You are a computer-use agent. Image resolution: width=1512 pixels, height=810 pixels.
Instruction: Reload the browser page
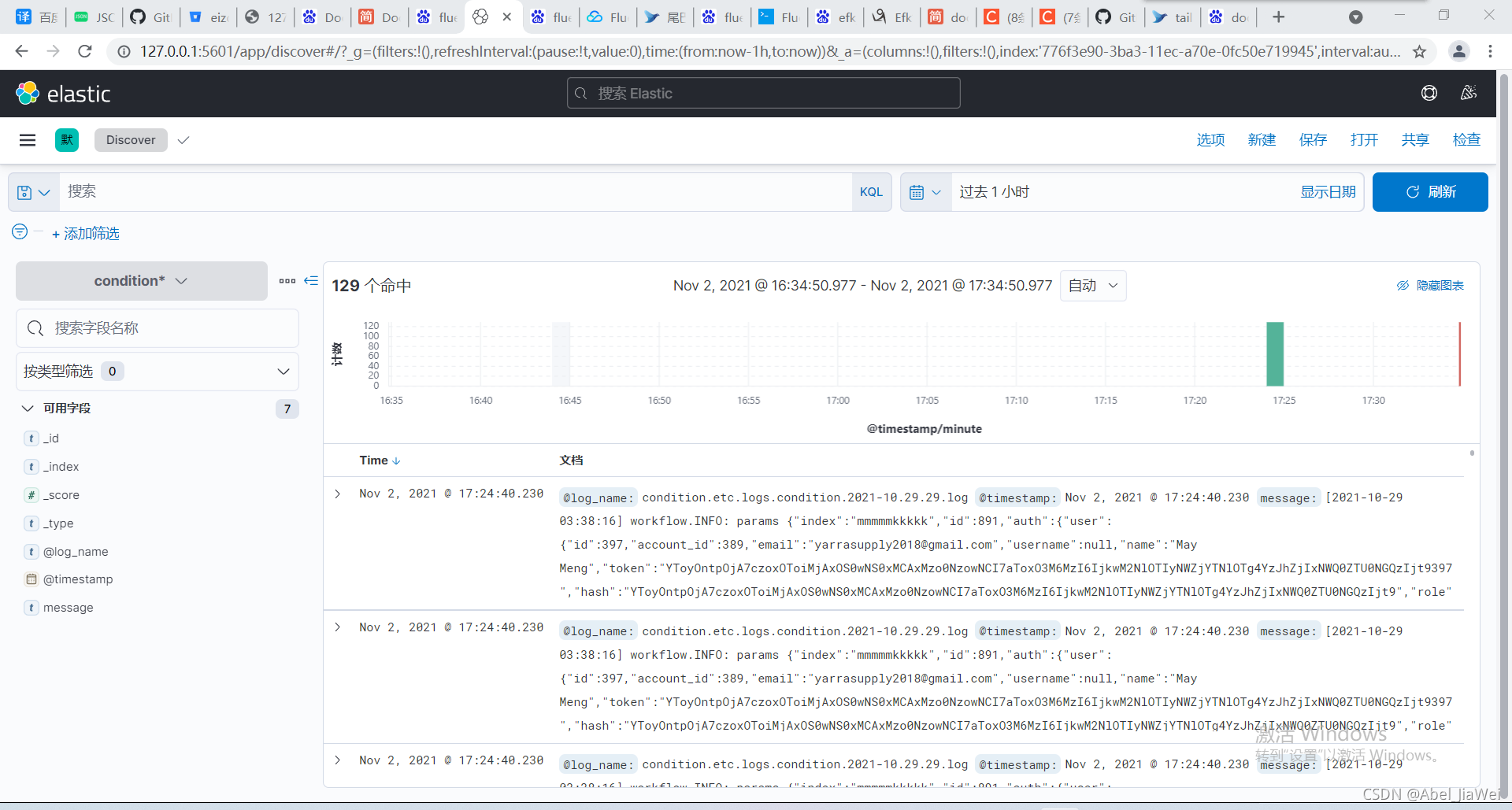click(85, 51)
